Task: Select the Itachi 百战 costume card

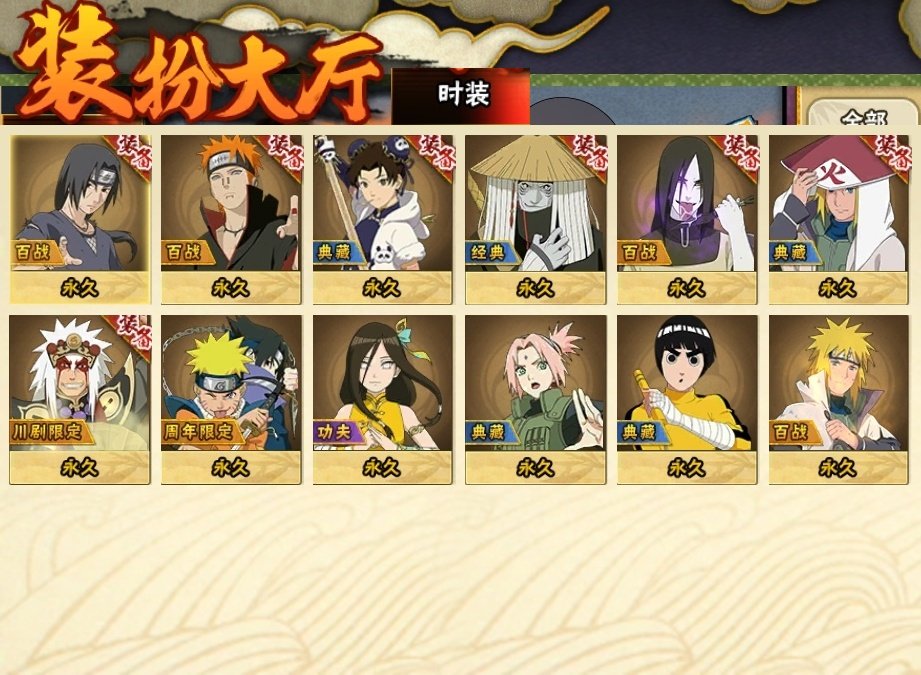Action: coord(80,219)
